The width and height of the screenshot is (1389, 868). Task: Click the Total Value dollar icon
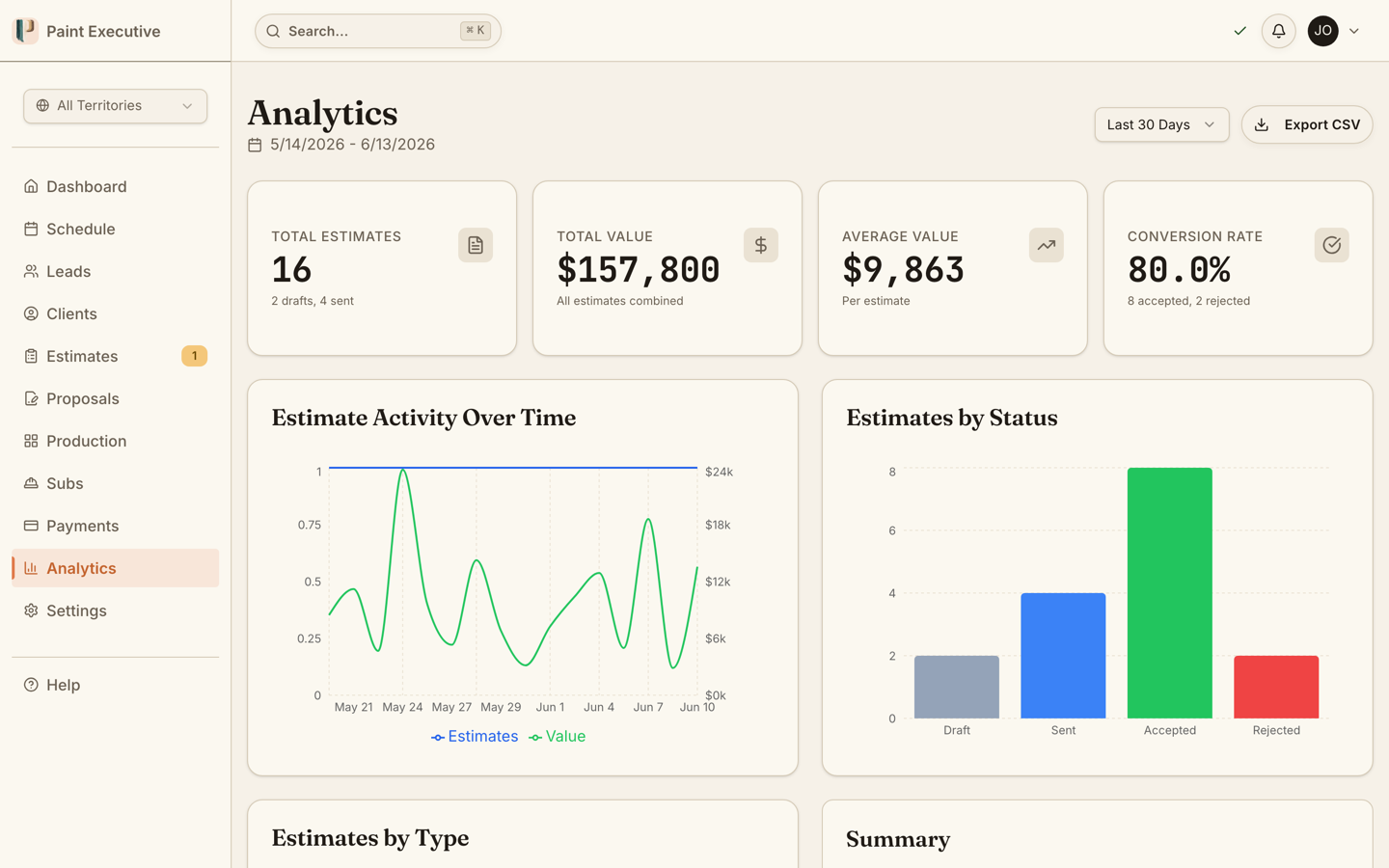click(x=761, y=245)
